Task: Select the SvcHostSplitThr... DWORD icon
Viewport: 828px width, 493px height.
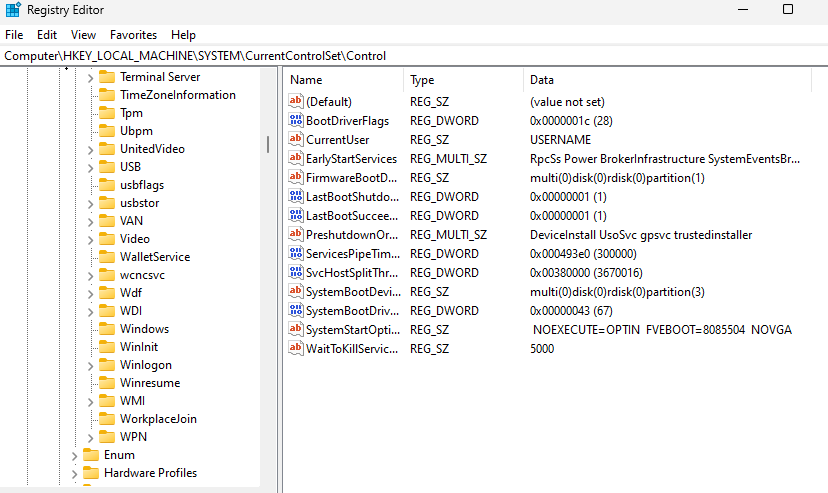Action: point(296,272)
